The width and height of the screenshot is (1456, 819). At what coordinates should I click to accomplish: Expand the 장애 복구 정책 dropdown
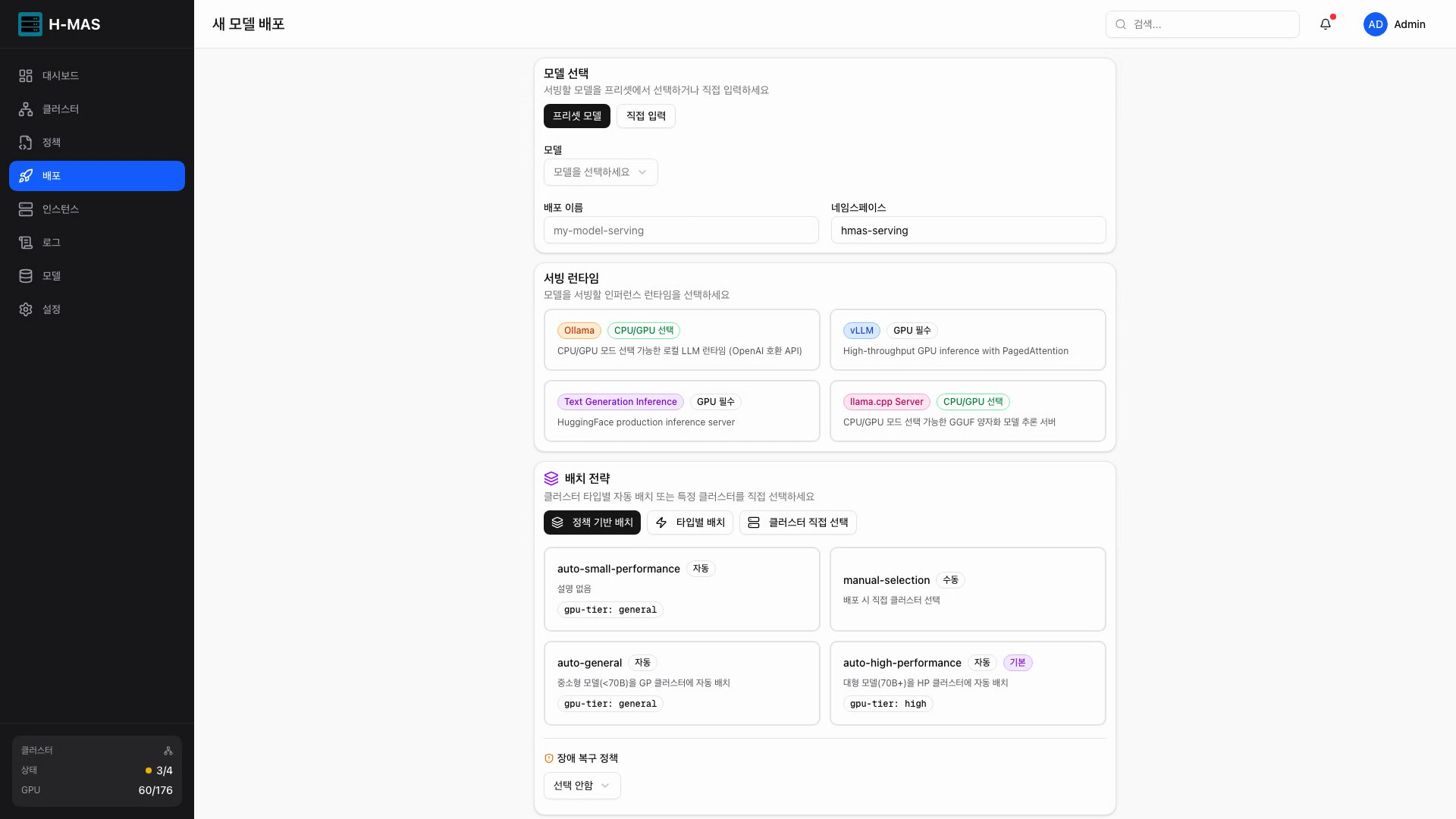pyautogui.click(x=582, y=786)
